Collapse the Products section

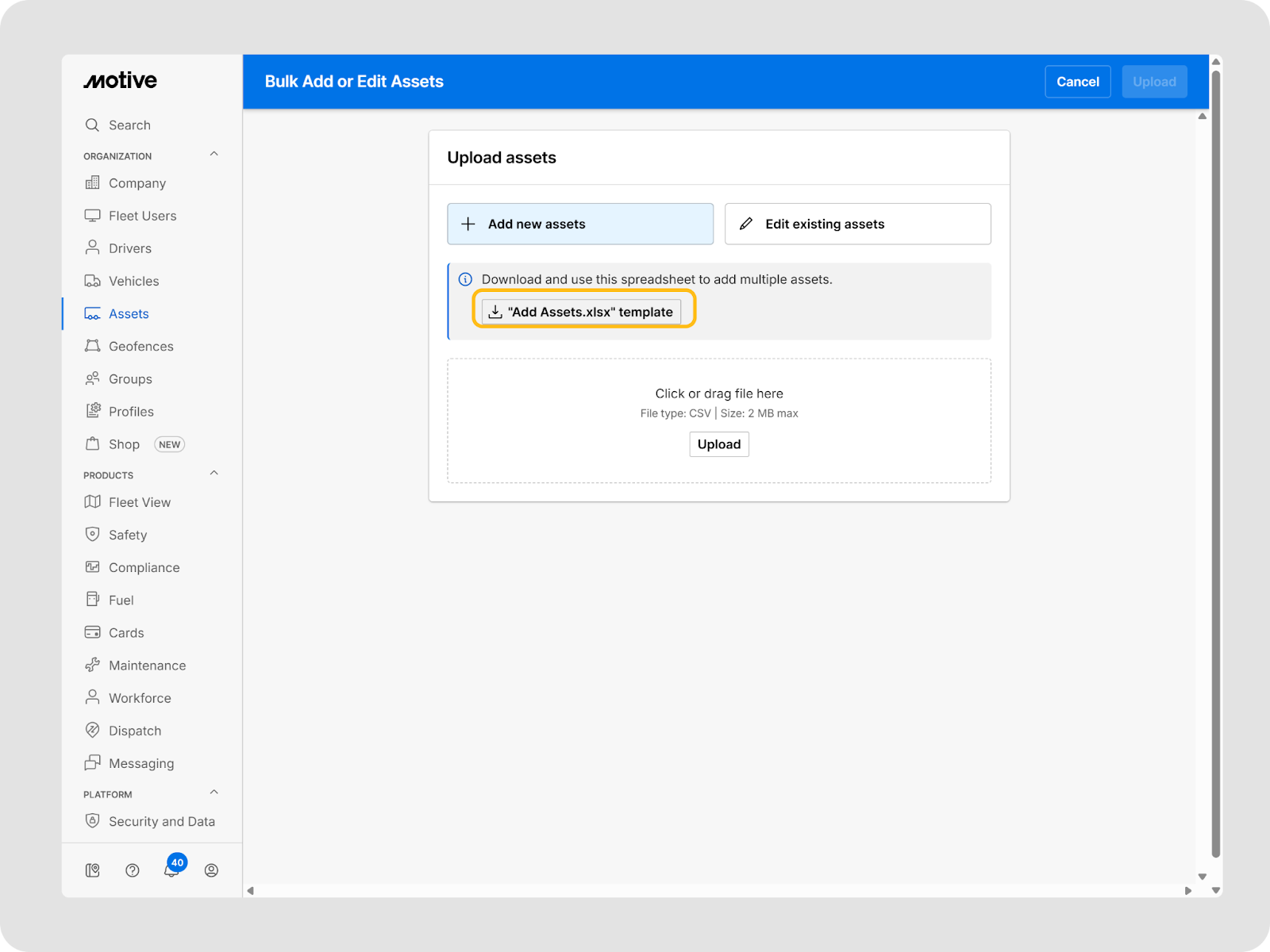(x=214, y=474)
